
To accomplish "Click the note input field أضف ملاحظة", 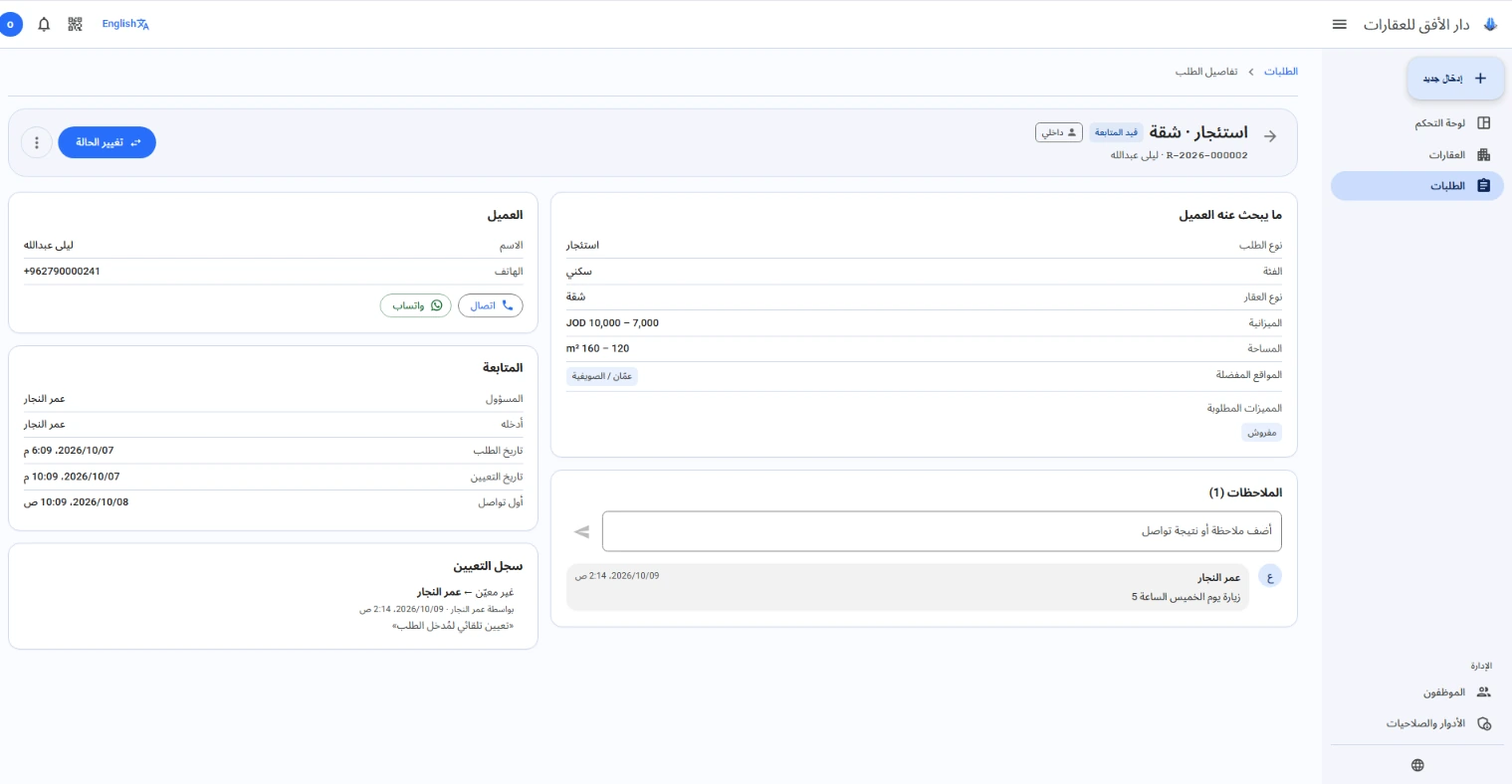I will [942, 531].
